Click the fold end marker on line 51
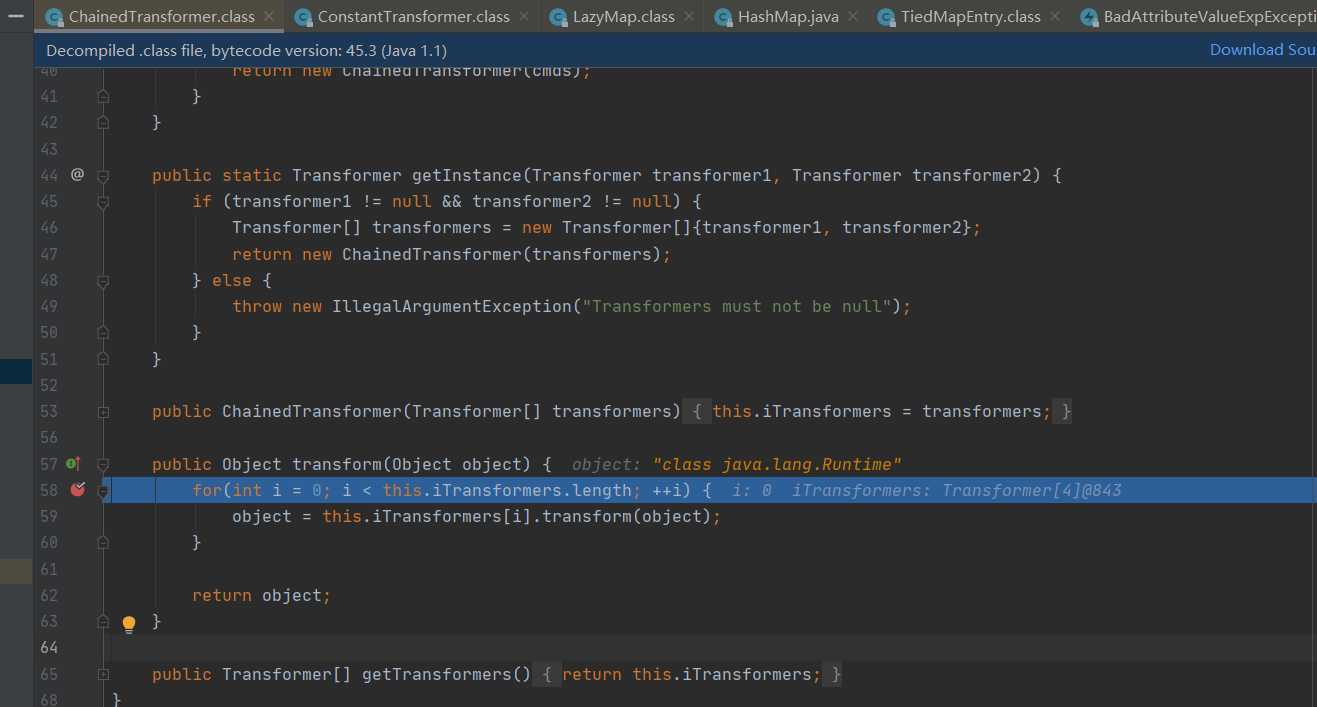Screen dimensions: 1317x707 [103, 358]
